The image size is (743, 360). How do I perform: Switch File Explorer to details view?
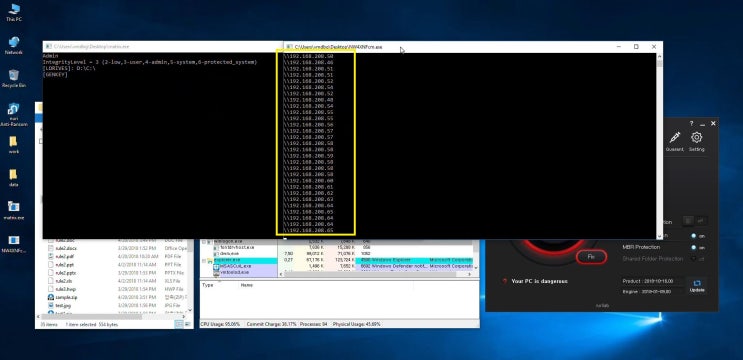pyautogui.click(x=179, y=324)
